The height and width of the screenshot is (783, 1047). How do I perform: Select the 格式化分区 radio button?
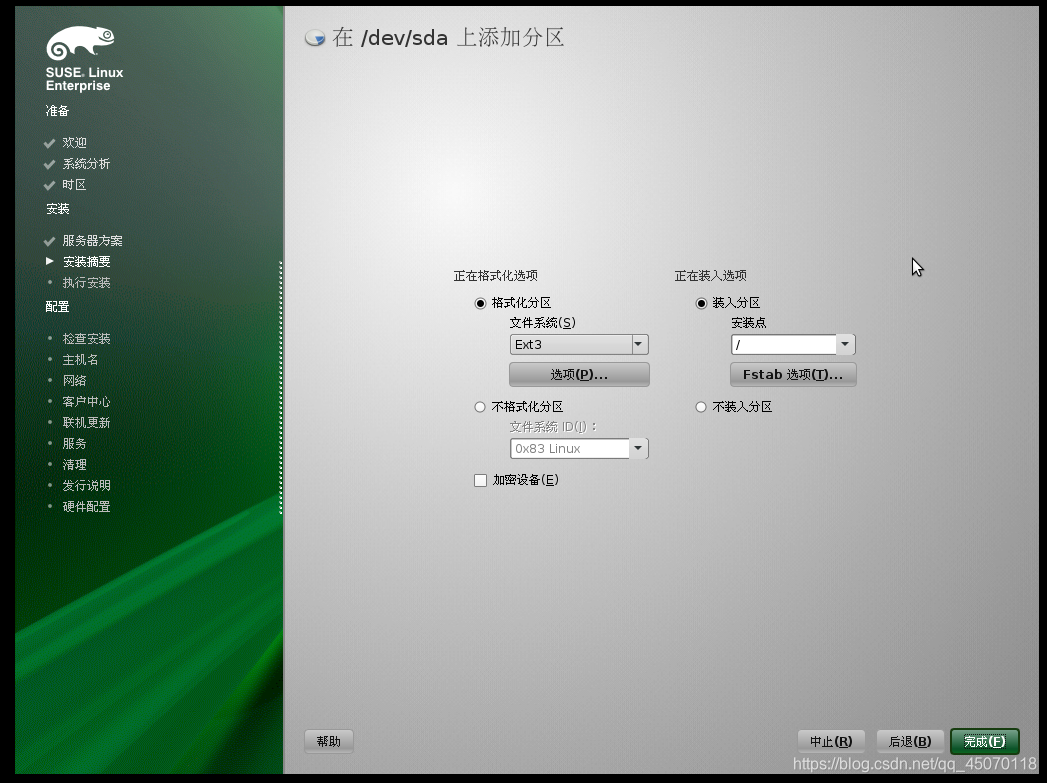click(x=480, y=303)
